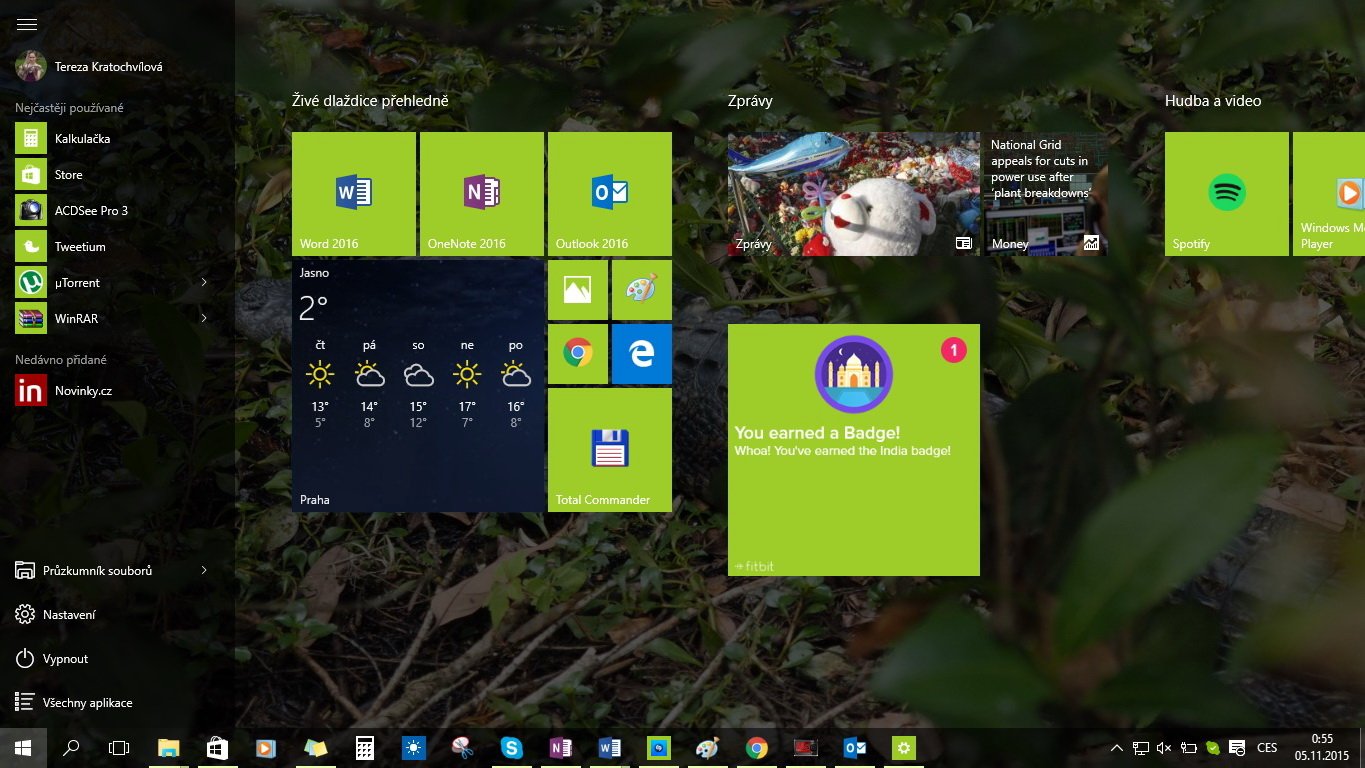Click the battery power icon in the tray
Screen dimensions: 1365x768
tap(1189, 748)
